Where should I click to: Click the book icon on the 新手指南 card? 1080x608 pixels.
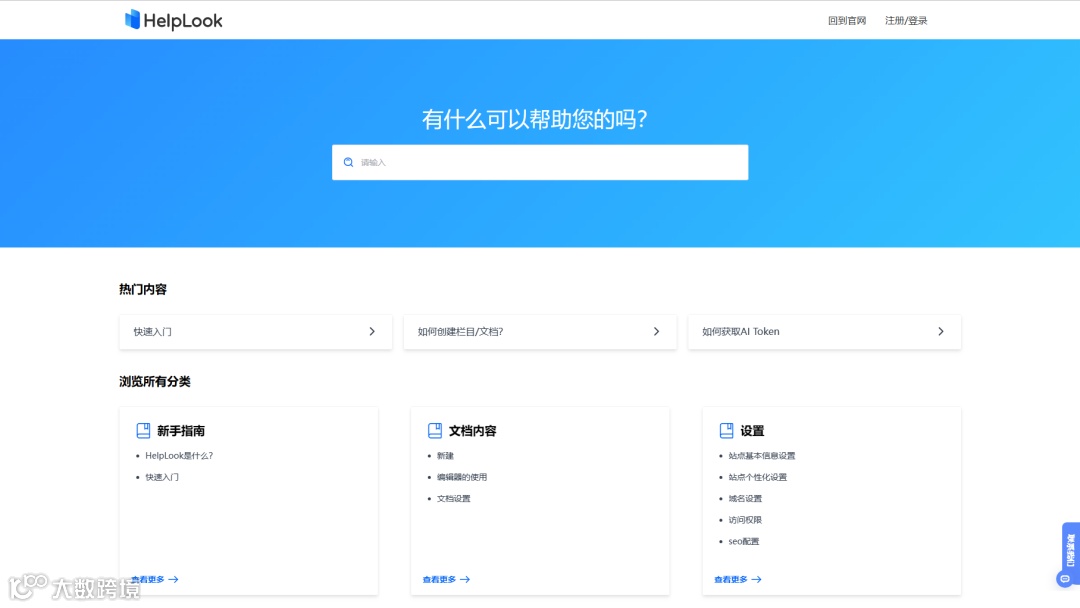coord(143,430)
